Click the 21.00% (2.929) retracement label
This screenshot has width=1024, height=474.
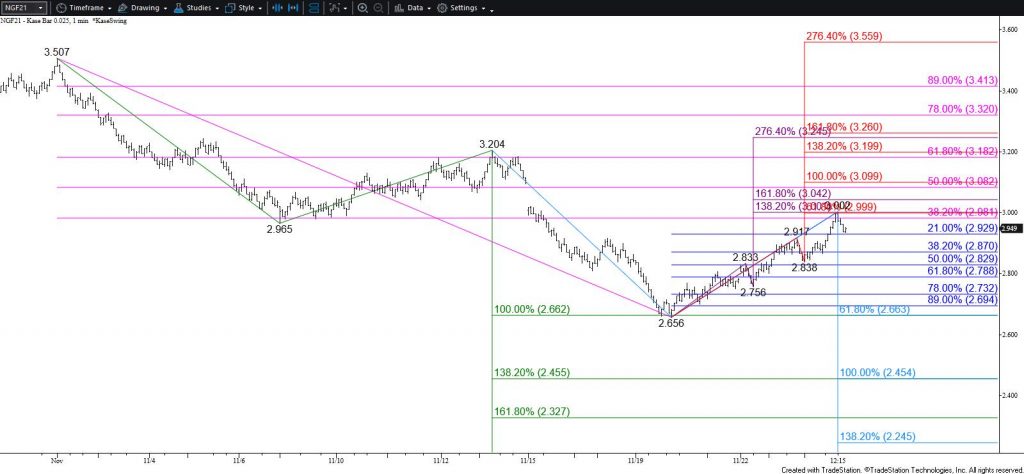click(962, 229)
